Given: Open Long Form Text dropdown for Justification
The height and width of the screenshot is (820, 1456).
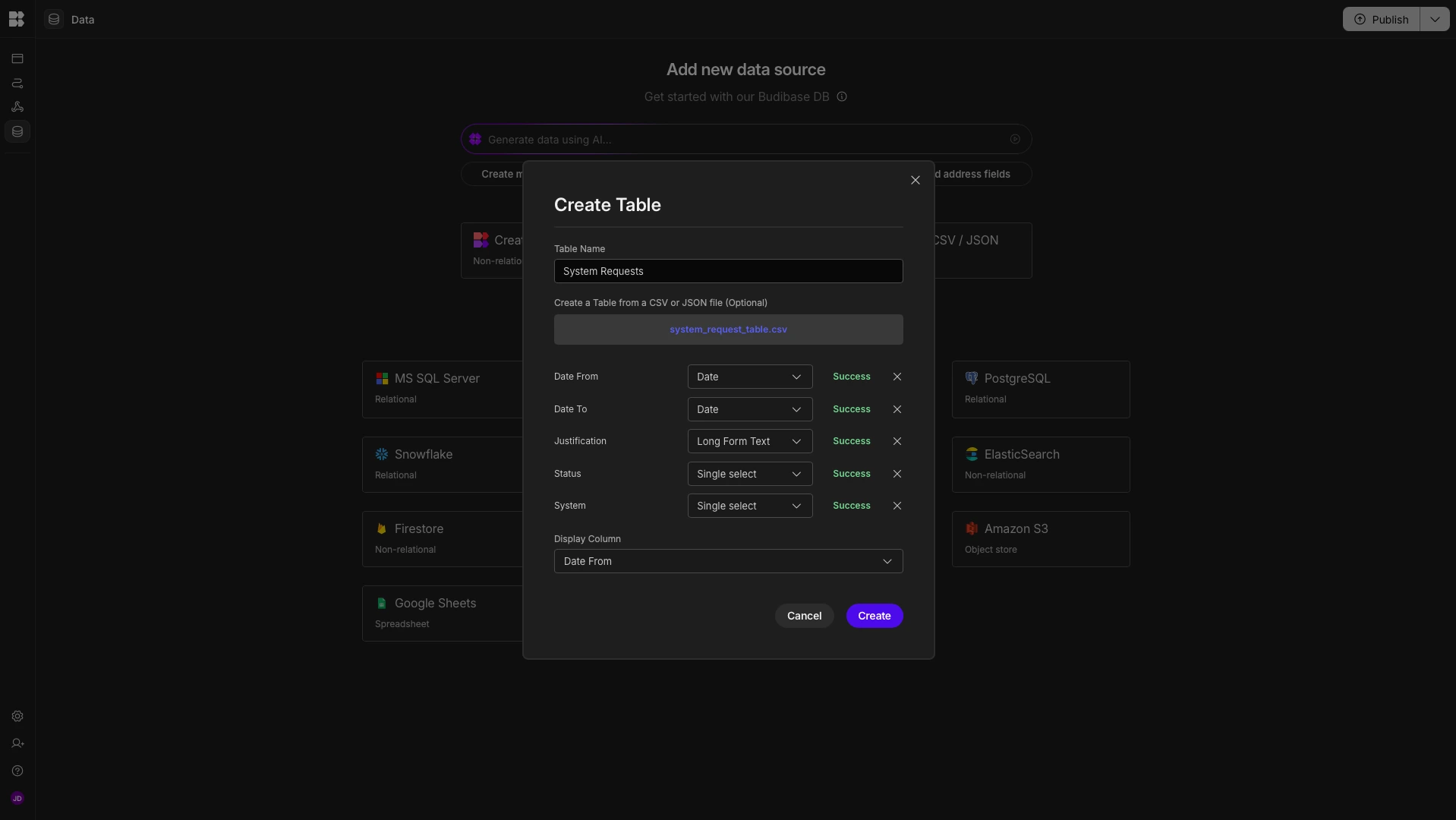Looking at the screenshot, I should 750,441.
